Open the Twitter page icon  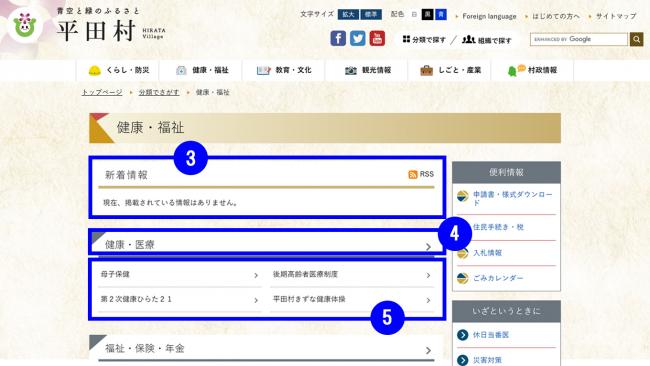(x=357, y=39)
